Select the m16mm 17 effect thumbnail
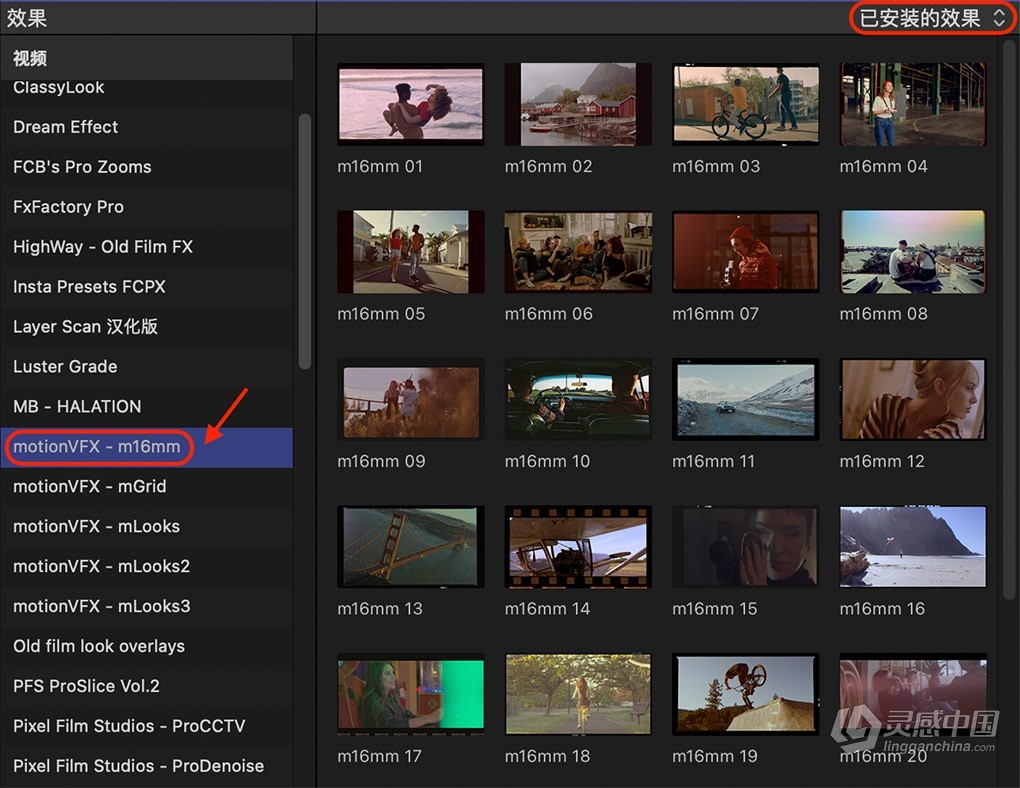Image resolution: width=1020 pixels, height=788 pixels. click(410, 694)
